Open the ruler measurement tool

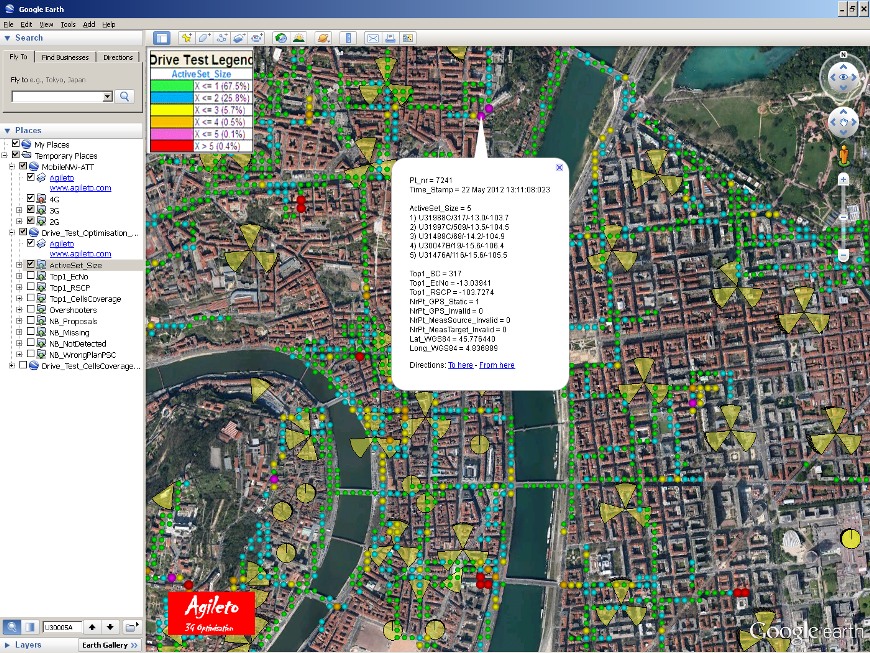[348, 38]
